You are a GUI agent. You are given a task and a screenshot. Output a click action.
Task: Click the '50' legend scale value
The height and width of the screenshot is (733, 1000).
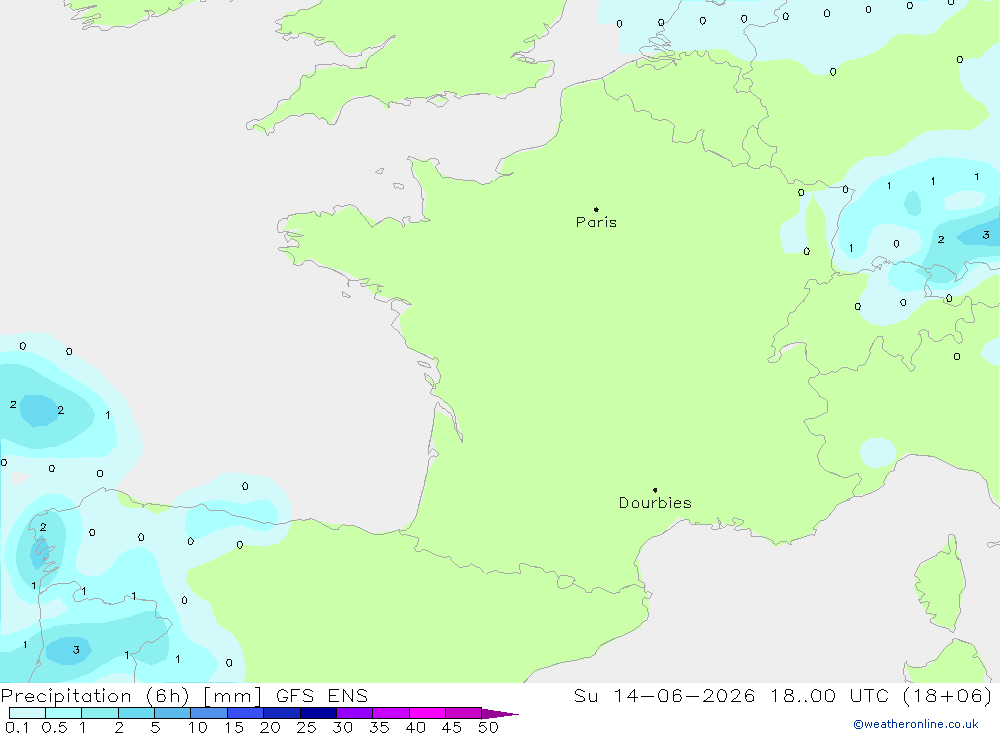[488, 727]
